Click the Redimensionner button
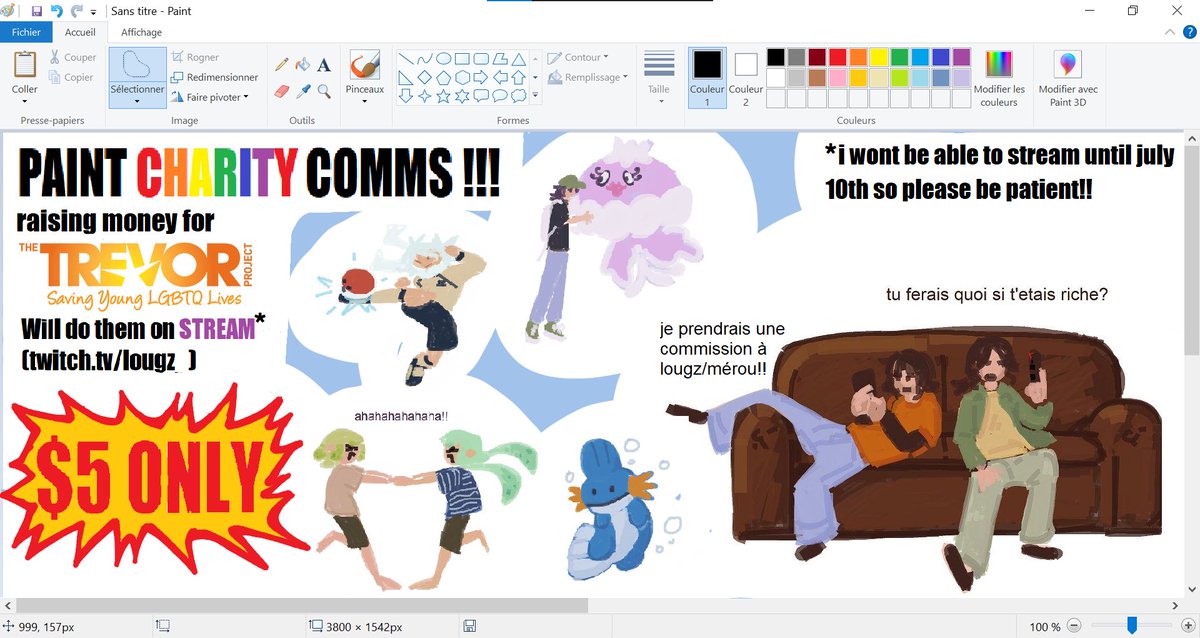1200x638 pixels. point(214,77)
